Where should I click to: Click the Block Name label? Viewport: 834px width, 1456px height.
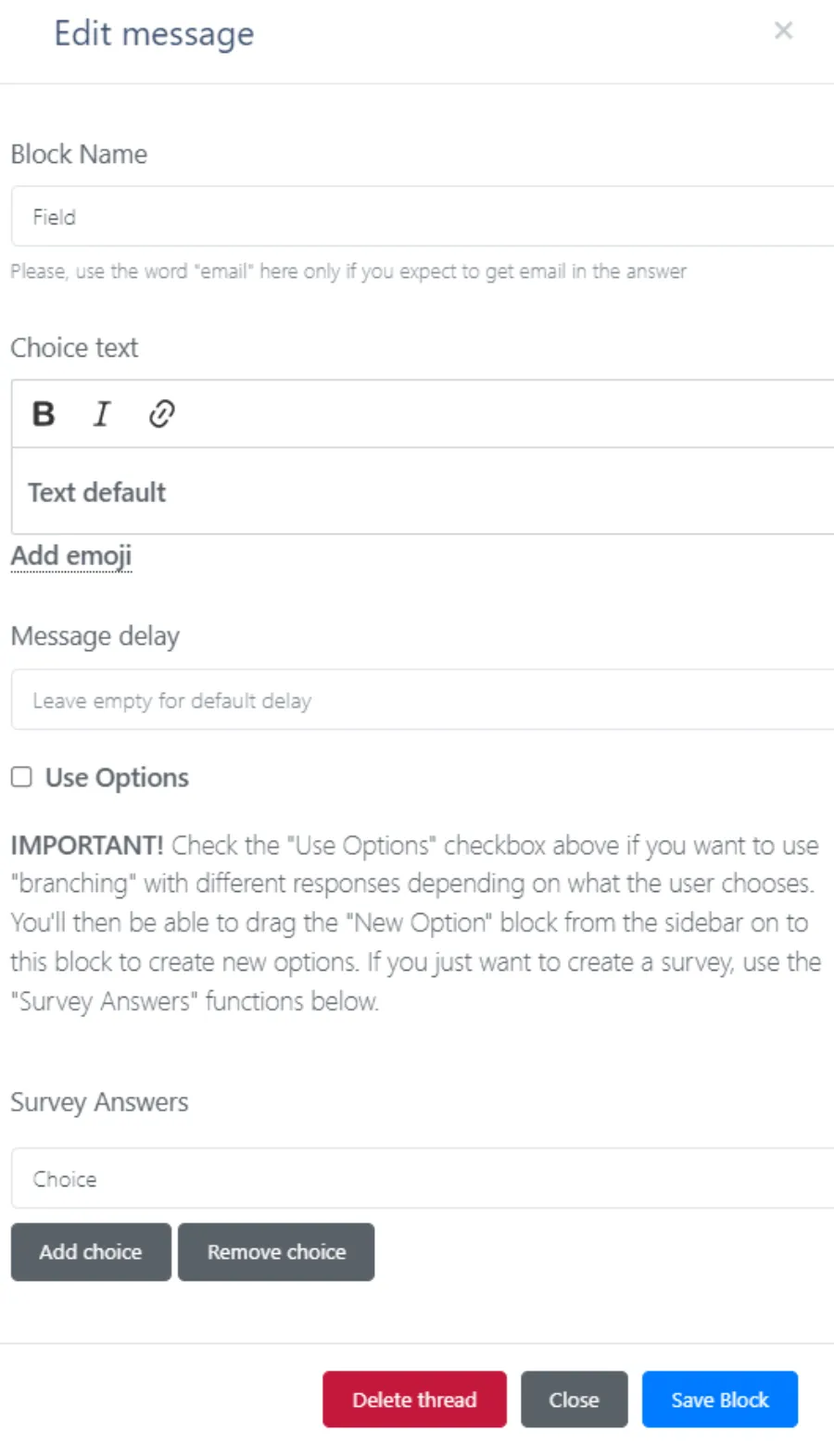[79, 154]
